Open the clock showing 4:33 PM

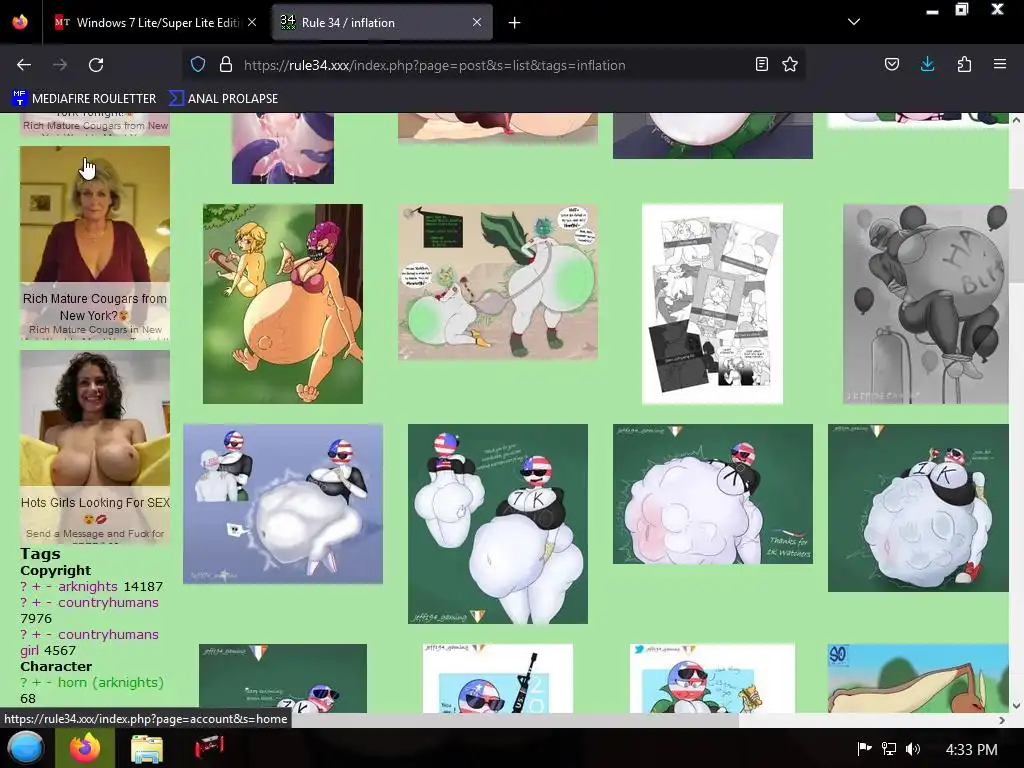[x=971, y=749]
